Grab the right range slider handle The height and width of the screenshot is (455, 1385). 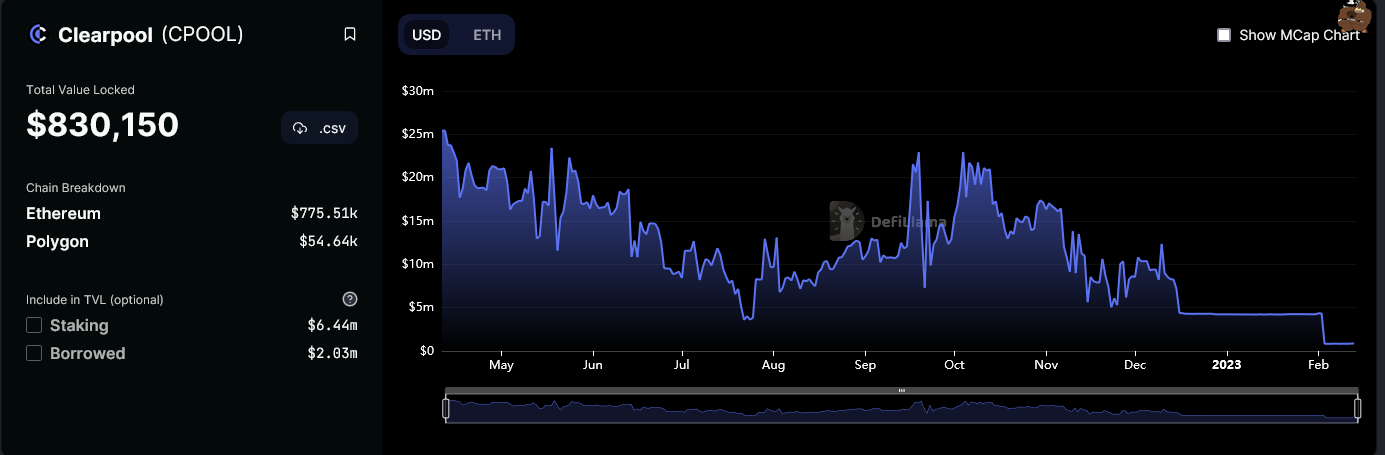[x=1358, y=408]
